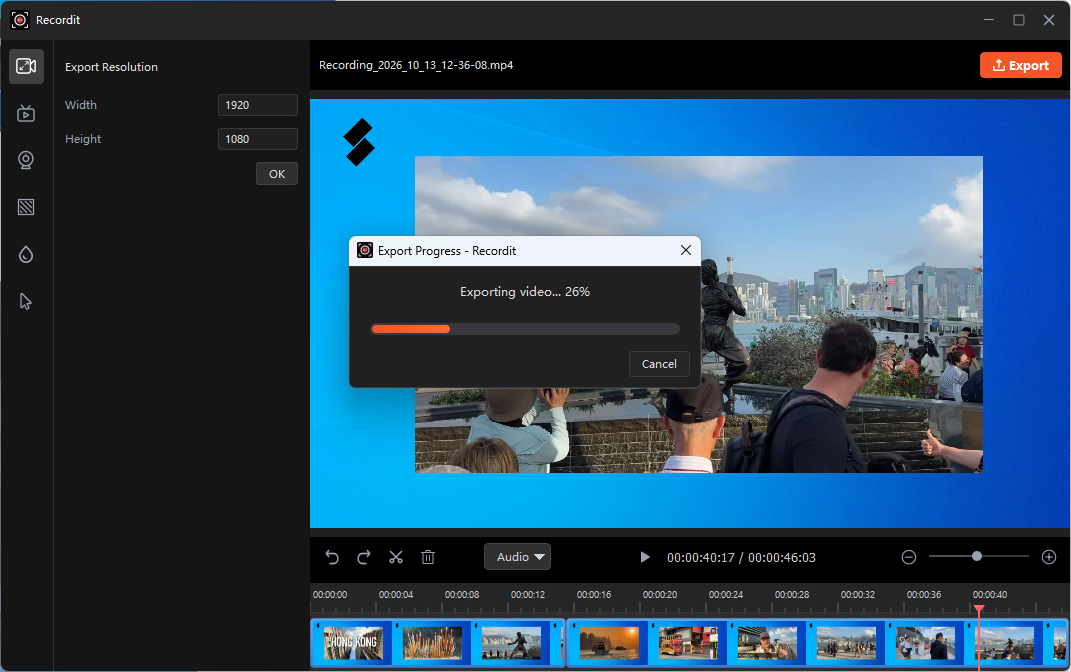Screen dimensions: 1071x672
Task: Click the redo arrow icon
Action: tap(364, 557)
